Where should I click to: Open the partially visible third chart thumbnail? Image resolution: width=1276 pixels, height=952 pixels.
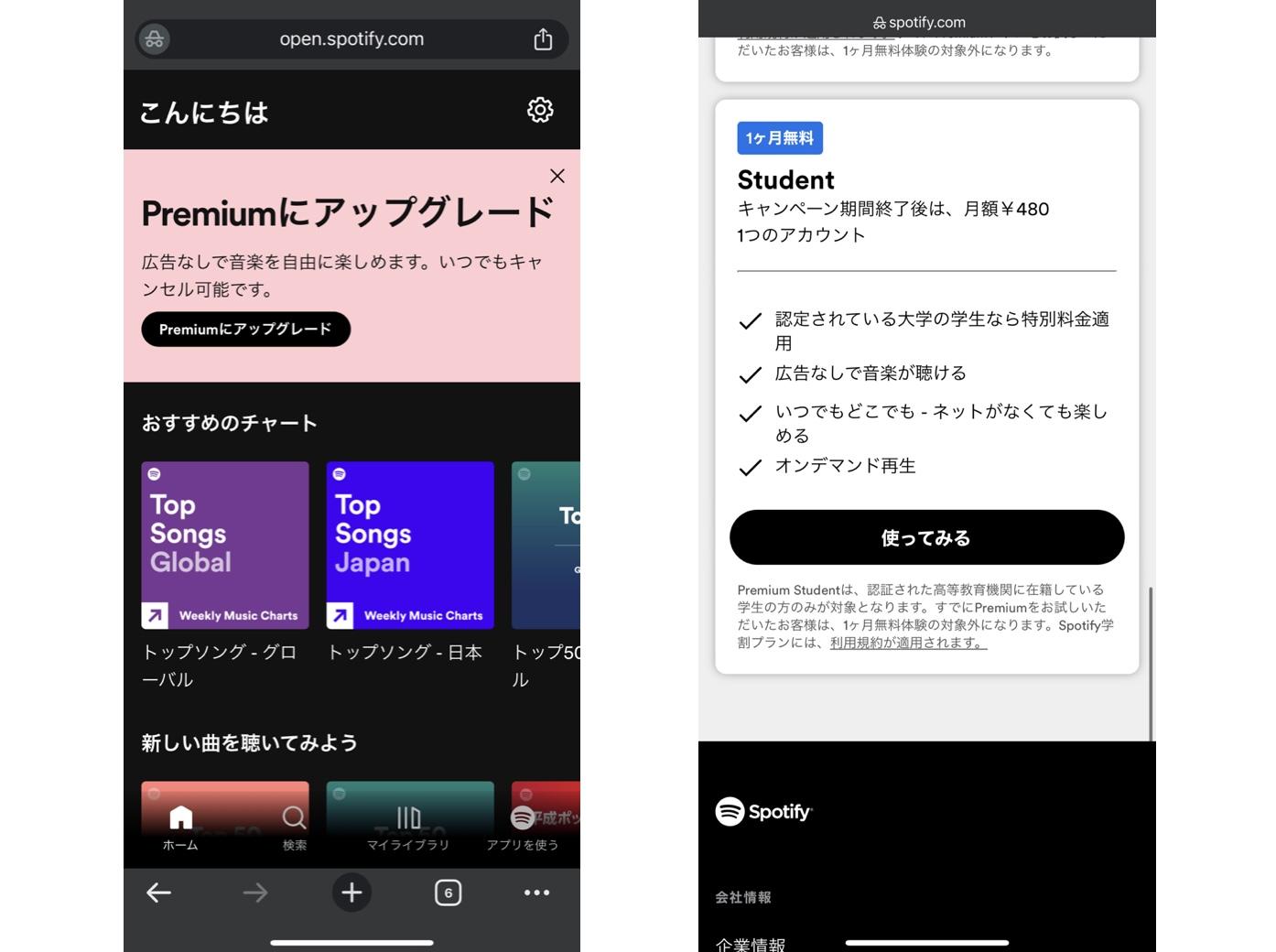(x=546, y=546)
